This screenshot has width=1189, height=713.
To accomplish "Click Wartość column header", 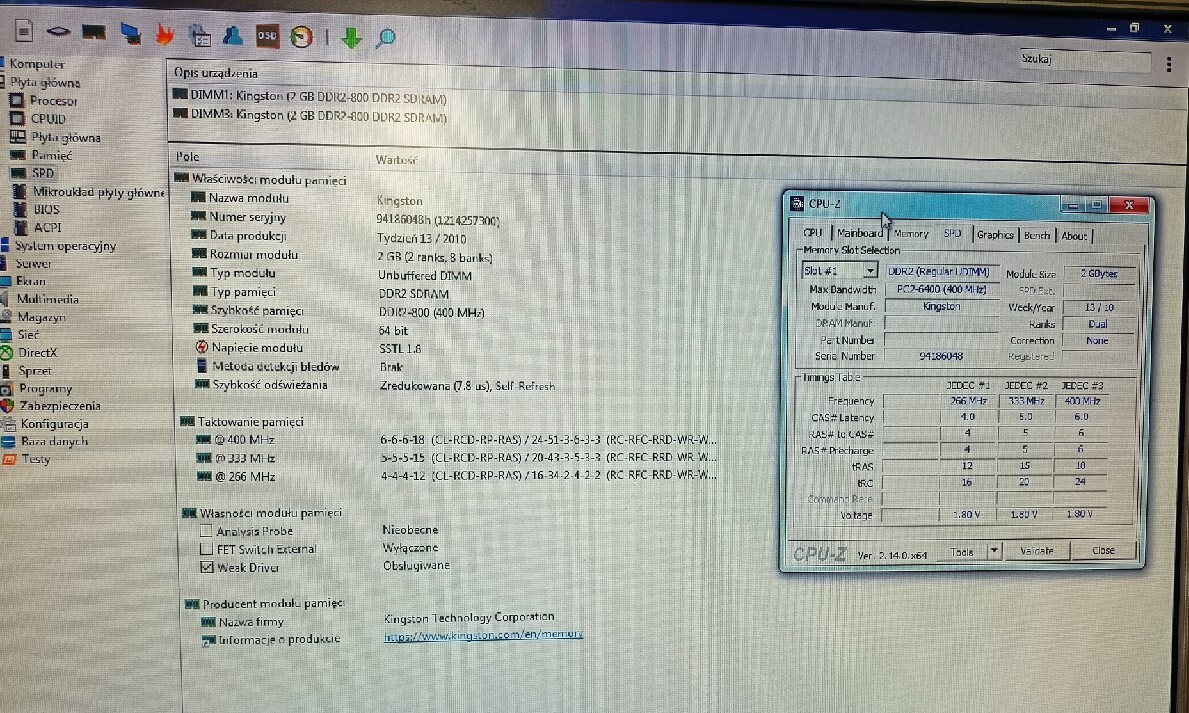I will tap(397, 160).
